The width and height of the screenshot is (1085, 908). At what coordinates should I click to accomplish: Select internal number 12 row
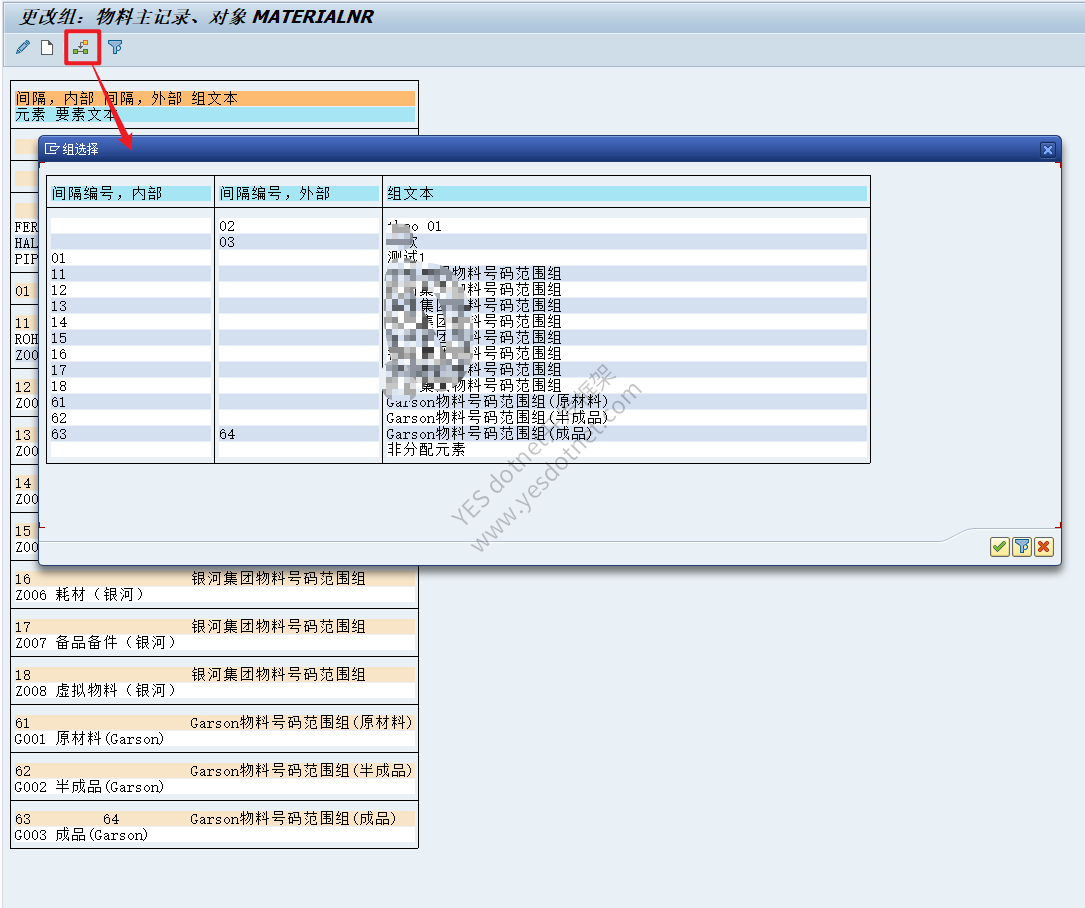click(x=459, y=290)
